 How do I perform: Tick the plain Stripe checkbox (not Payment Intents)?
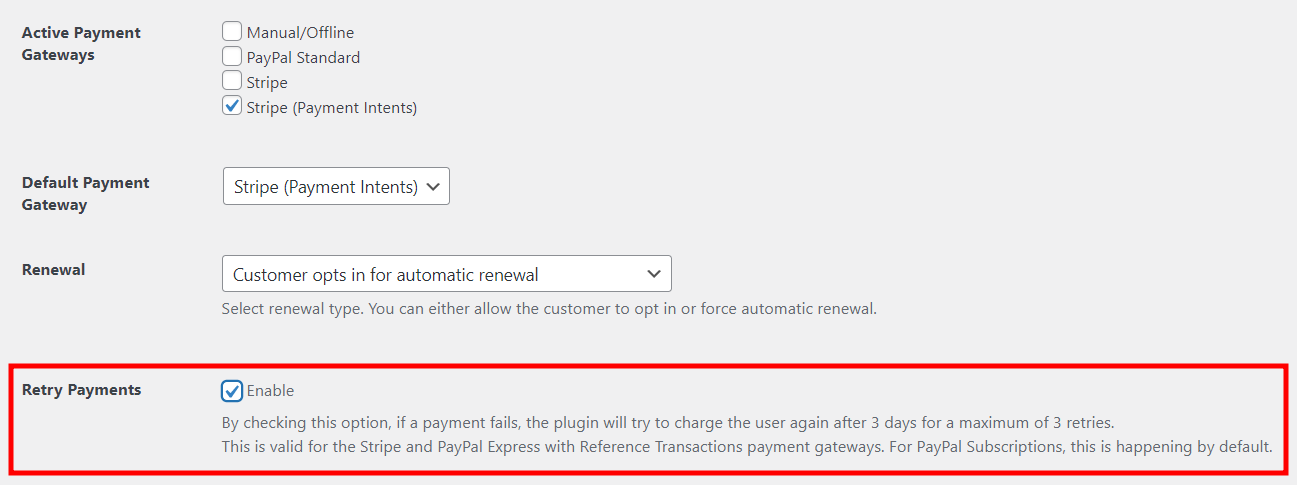[x=232, y=82]
